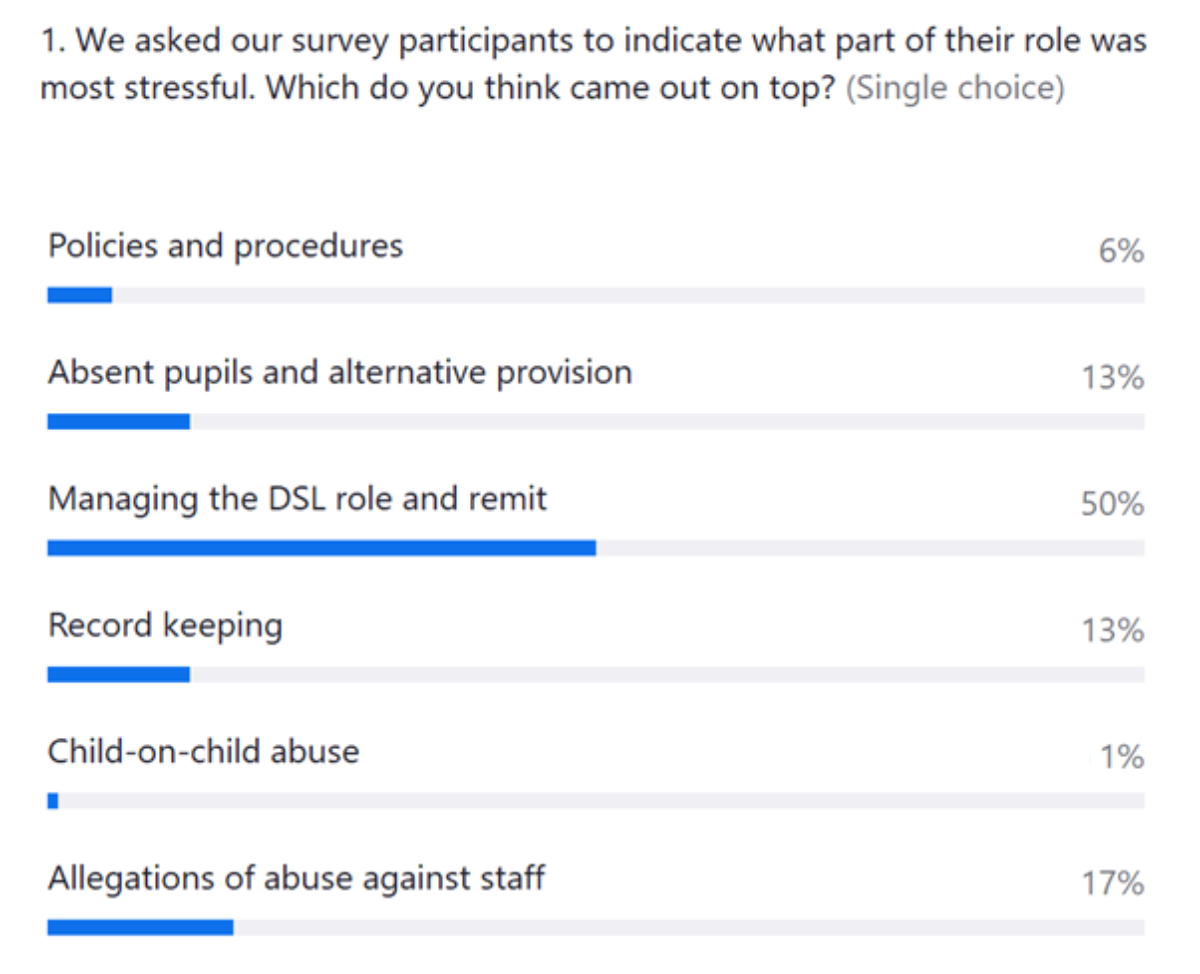1200x974 pixels.
Task: Click the Allegations of abuse progress bar
Action: (x=140, y=928)
